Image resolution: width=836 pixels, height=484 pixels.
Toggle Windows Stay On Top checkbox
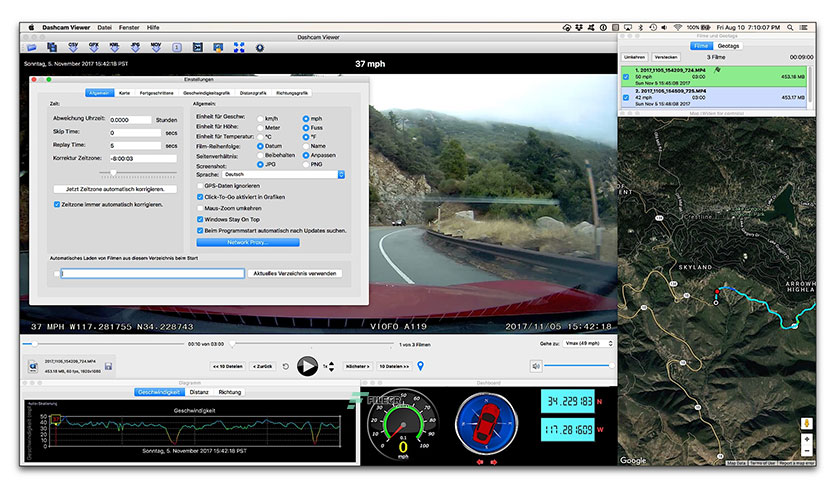[x=200, y=219]
